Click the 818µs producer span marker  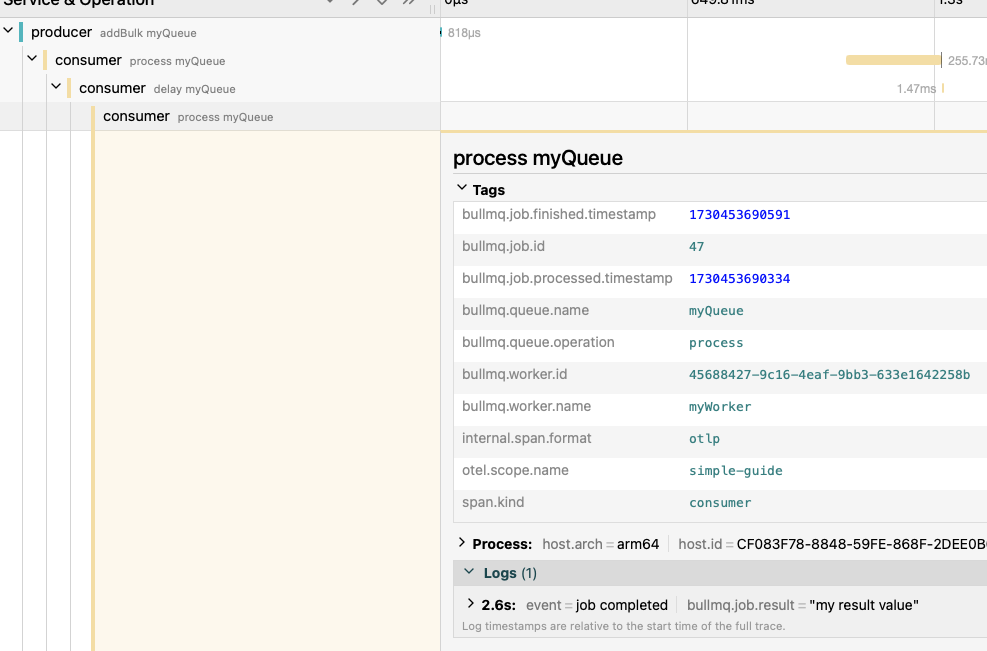pos(441,32)
